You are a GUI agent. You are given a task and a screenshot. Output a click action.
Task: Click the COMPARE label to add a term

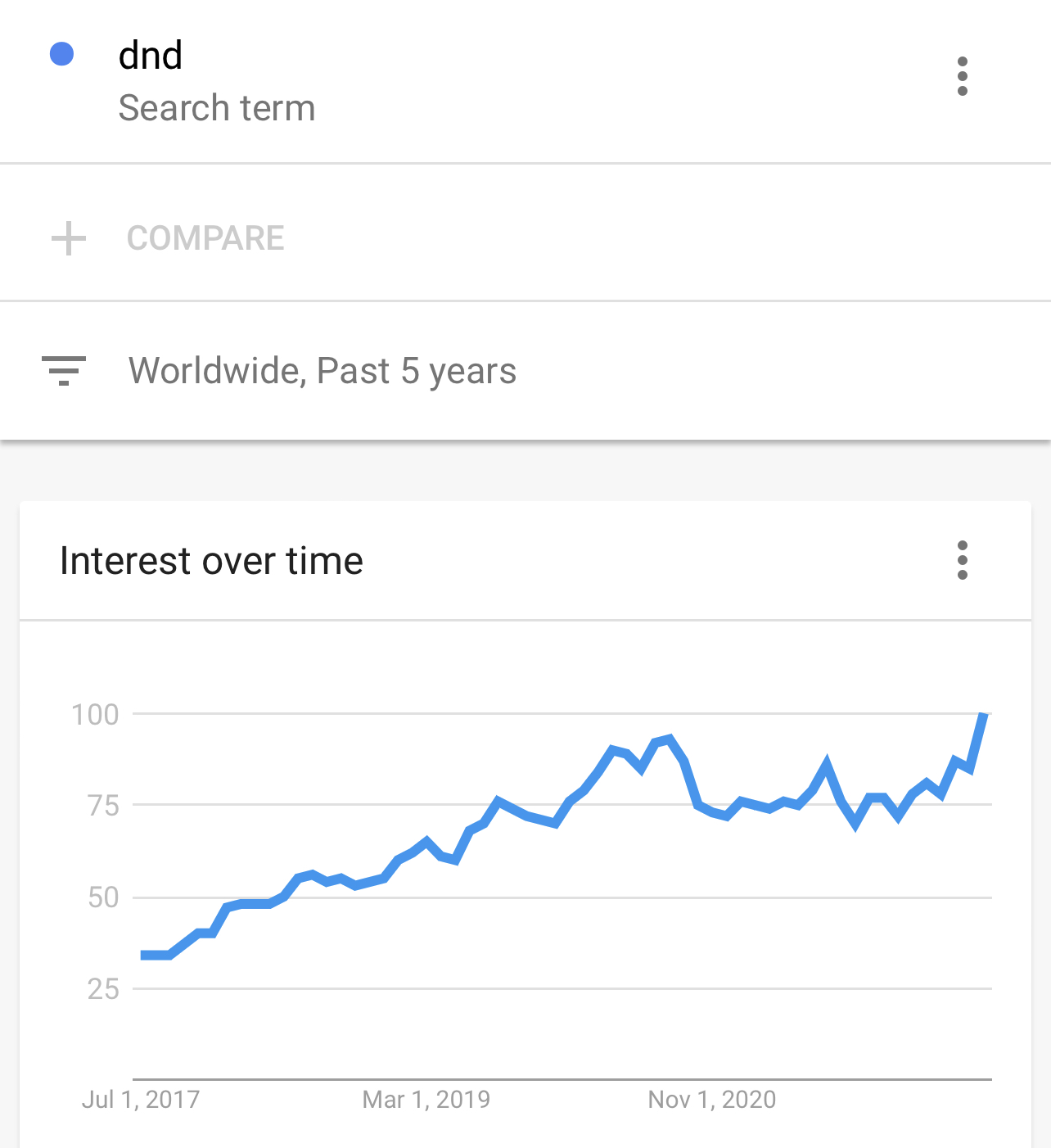[x=205, y=238]
